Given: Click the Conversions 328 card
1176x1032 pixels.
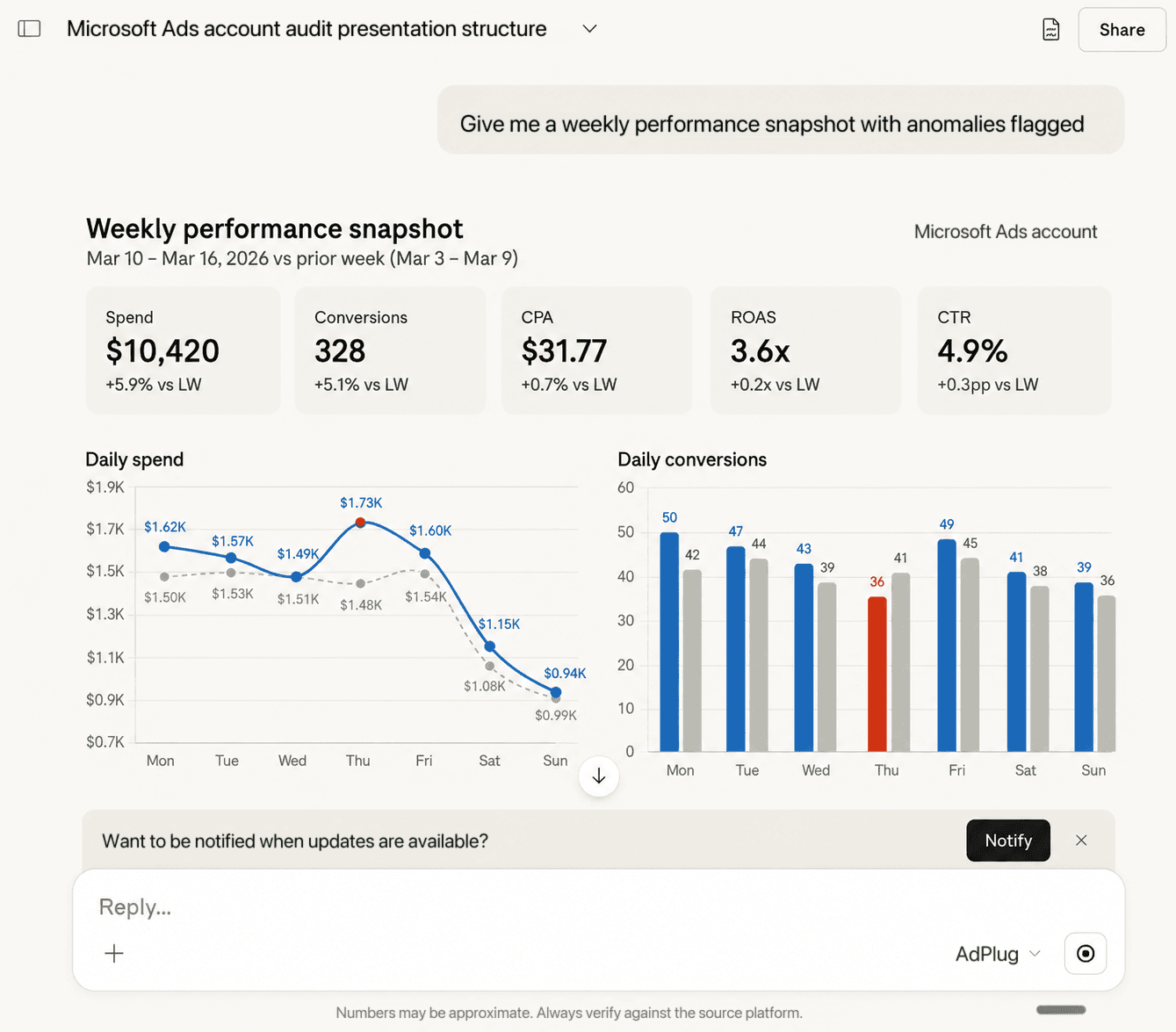Looking at the screenshot, I should [390, 350].
